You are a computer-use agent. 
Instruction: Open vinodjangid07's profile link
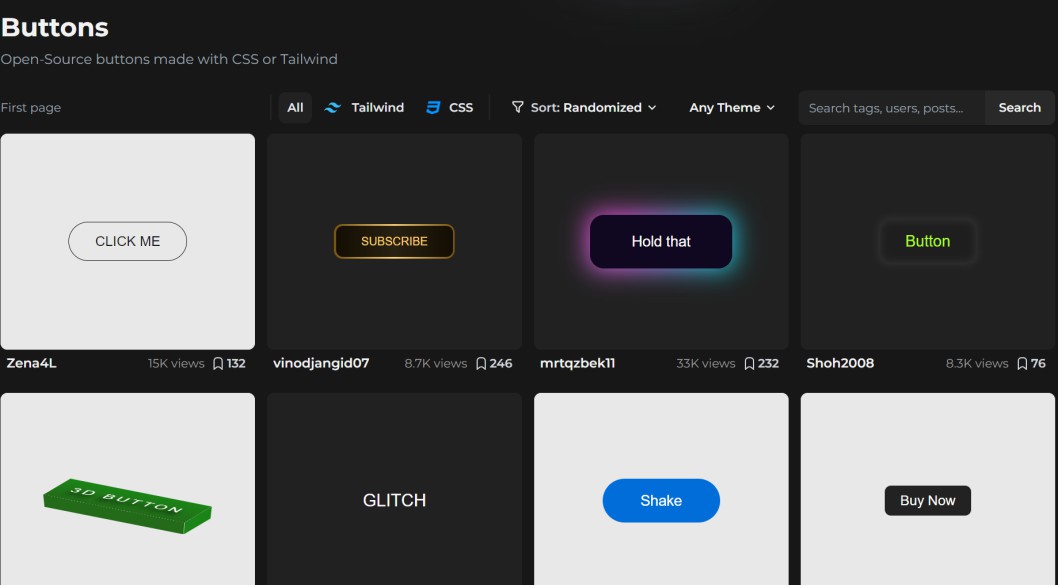click(321, 364)
